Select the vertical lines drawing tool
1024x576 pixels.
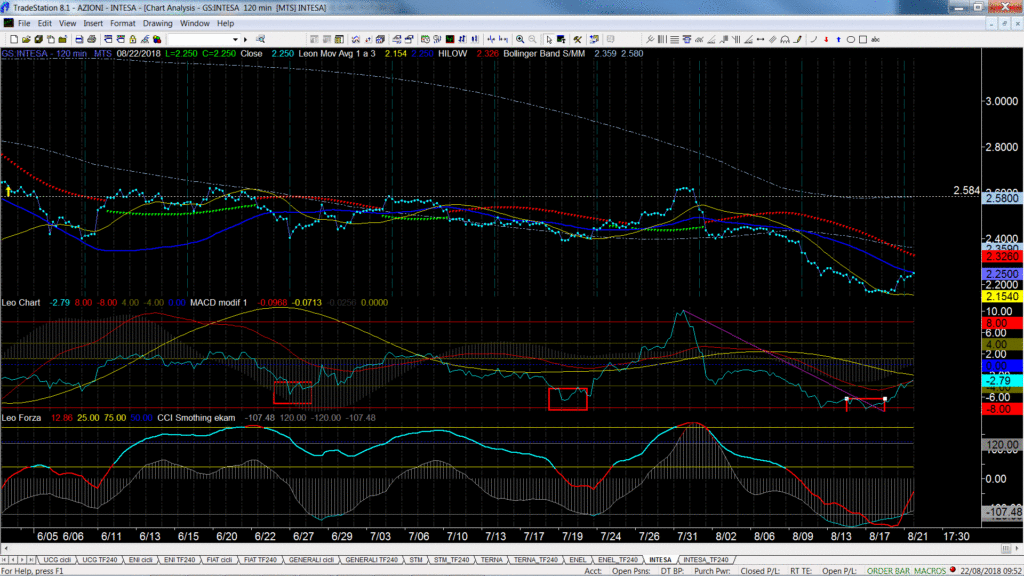pyautogui.click(x=662, y=40)
